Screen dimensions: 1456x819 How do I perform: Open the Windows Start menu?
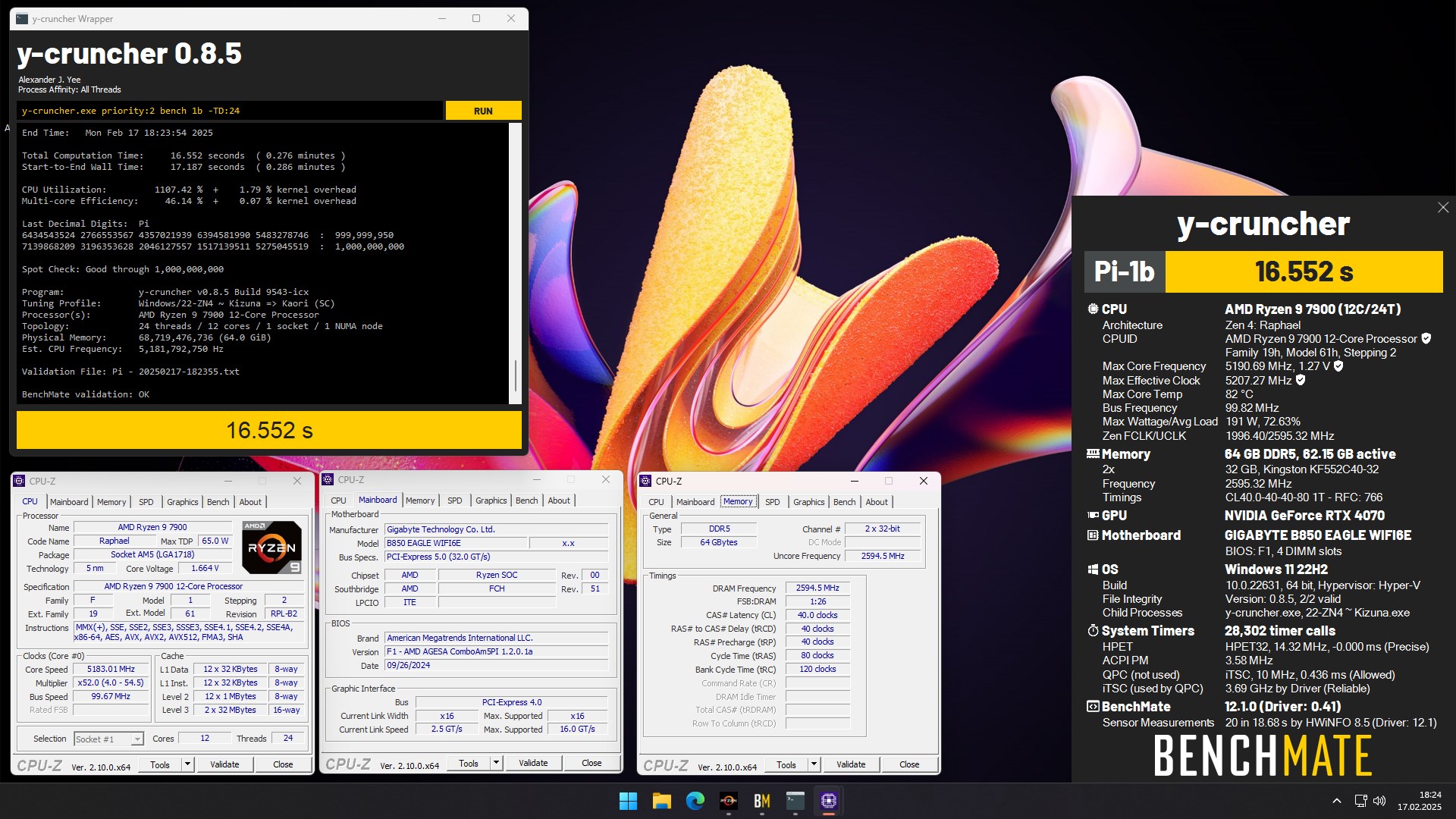[x=628, y=801]
